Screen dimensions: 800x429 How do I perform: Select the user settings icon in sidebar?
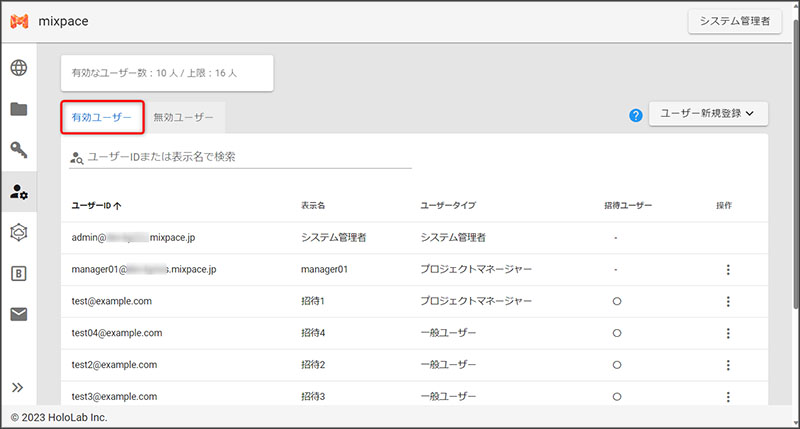(19, 191)
